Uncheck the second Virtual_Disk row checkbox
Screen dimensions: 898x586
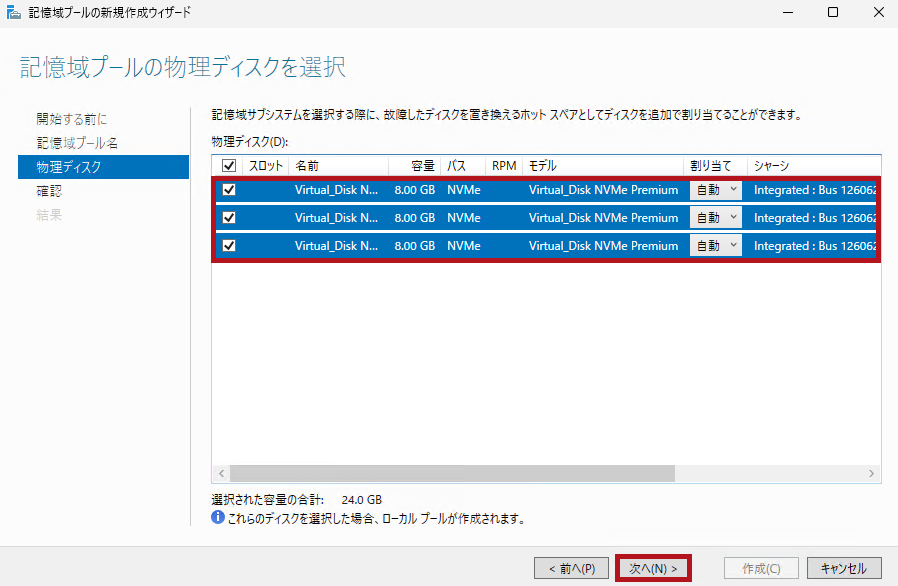coord(229,218)
